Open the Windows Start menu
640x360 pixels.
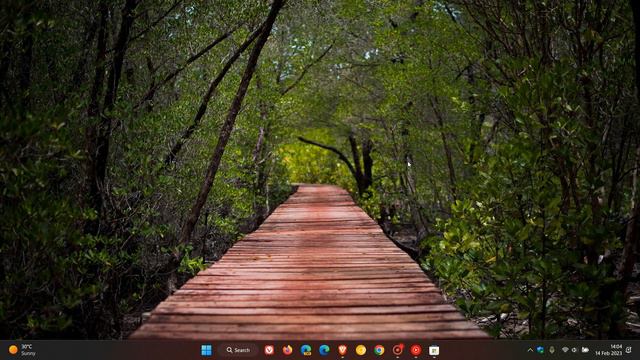[x=207, y=350]
